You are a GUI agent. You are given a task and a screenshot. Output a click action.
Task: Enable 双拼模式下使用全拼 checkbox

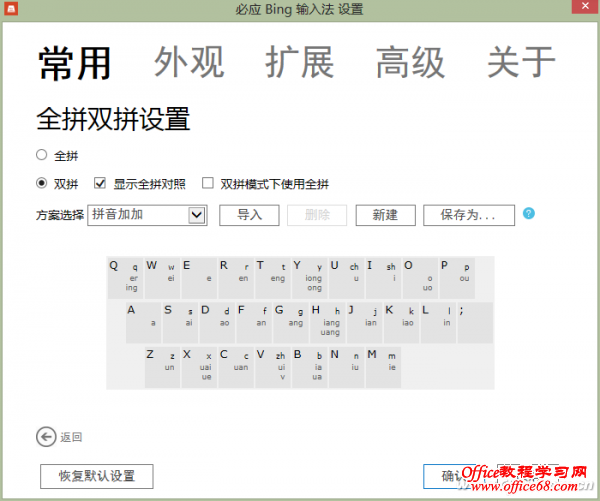click(208, 183)
